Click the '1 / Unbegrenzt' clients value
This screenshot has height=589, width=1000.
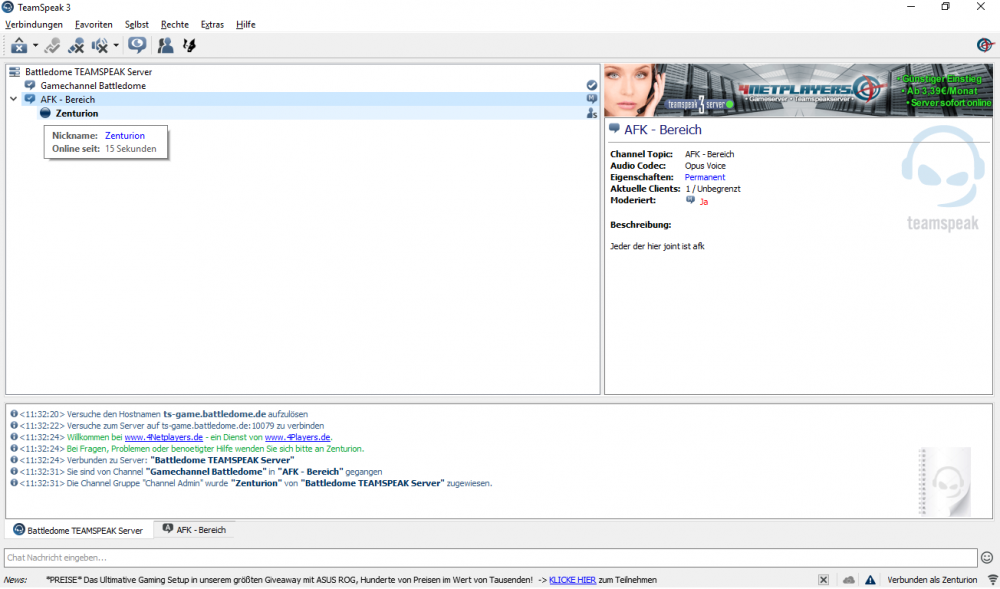tap(712, 189)
